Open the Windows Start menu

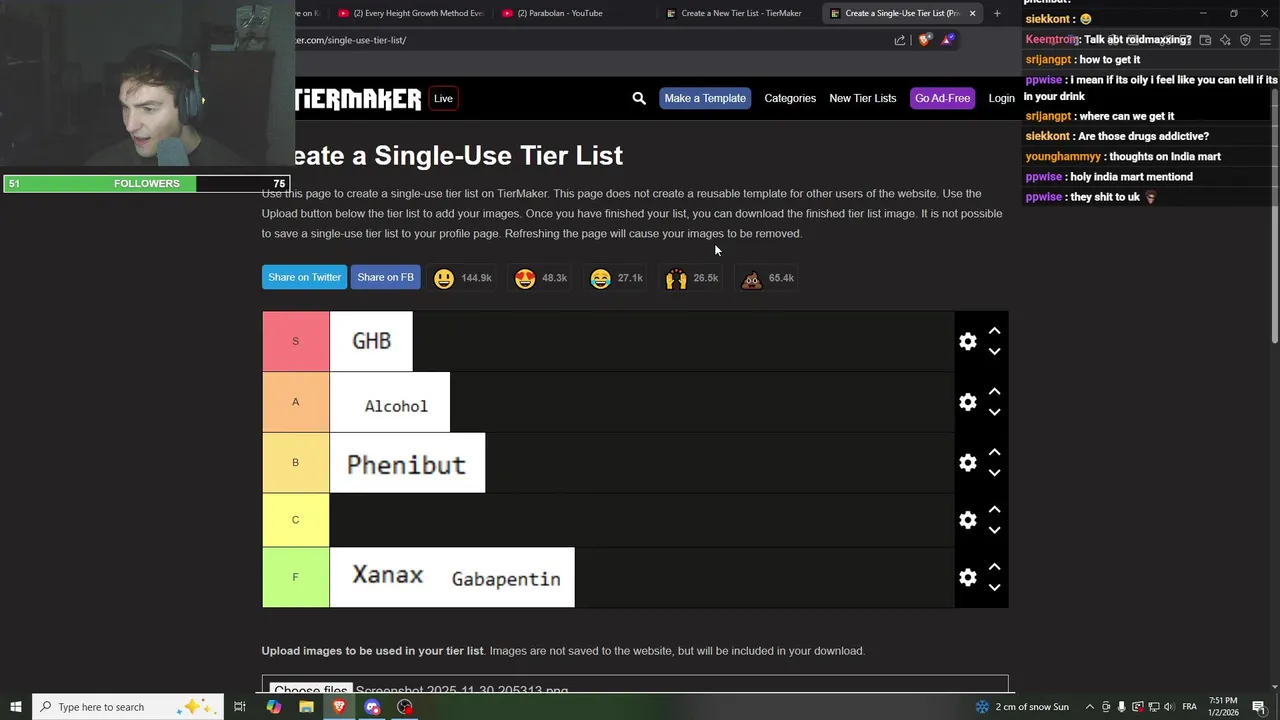pyautogui.click(x=16, y=707)
